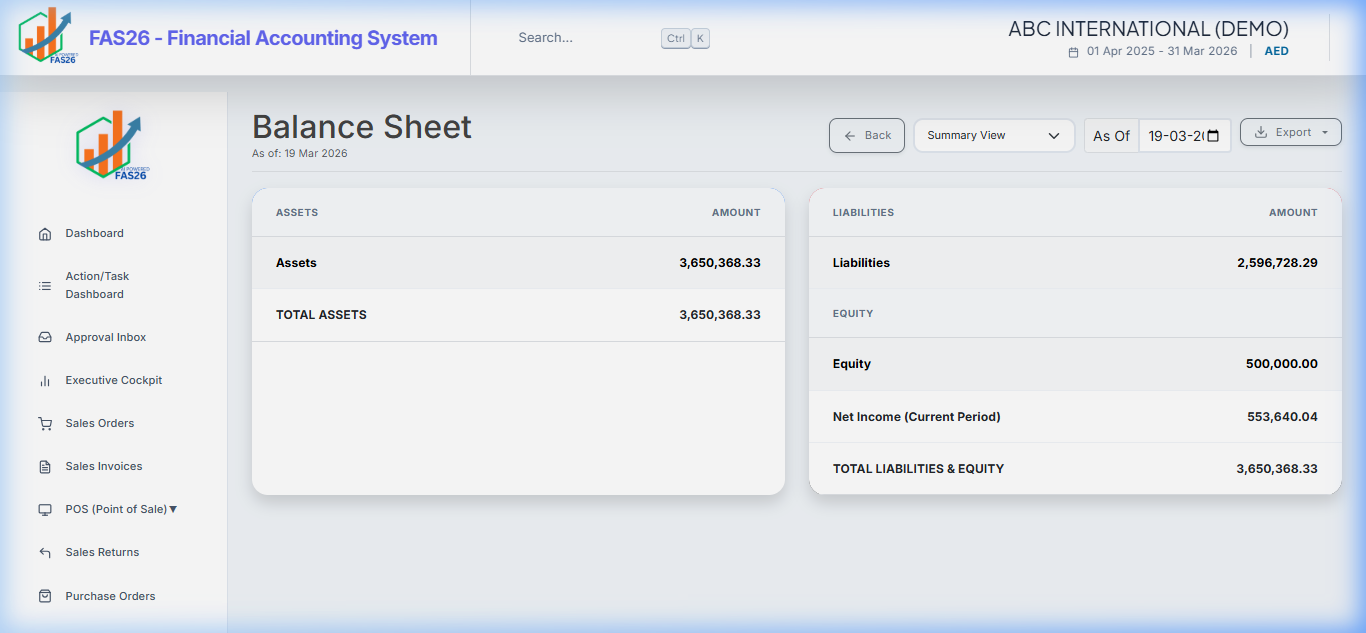Viewport: 1366px width, 633px height.
Task: Click the As Of date field
Action: coord(1174,136)
